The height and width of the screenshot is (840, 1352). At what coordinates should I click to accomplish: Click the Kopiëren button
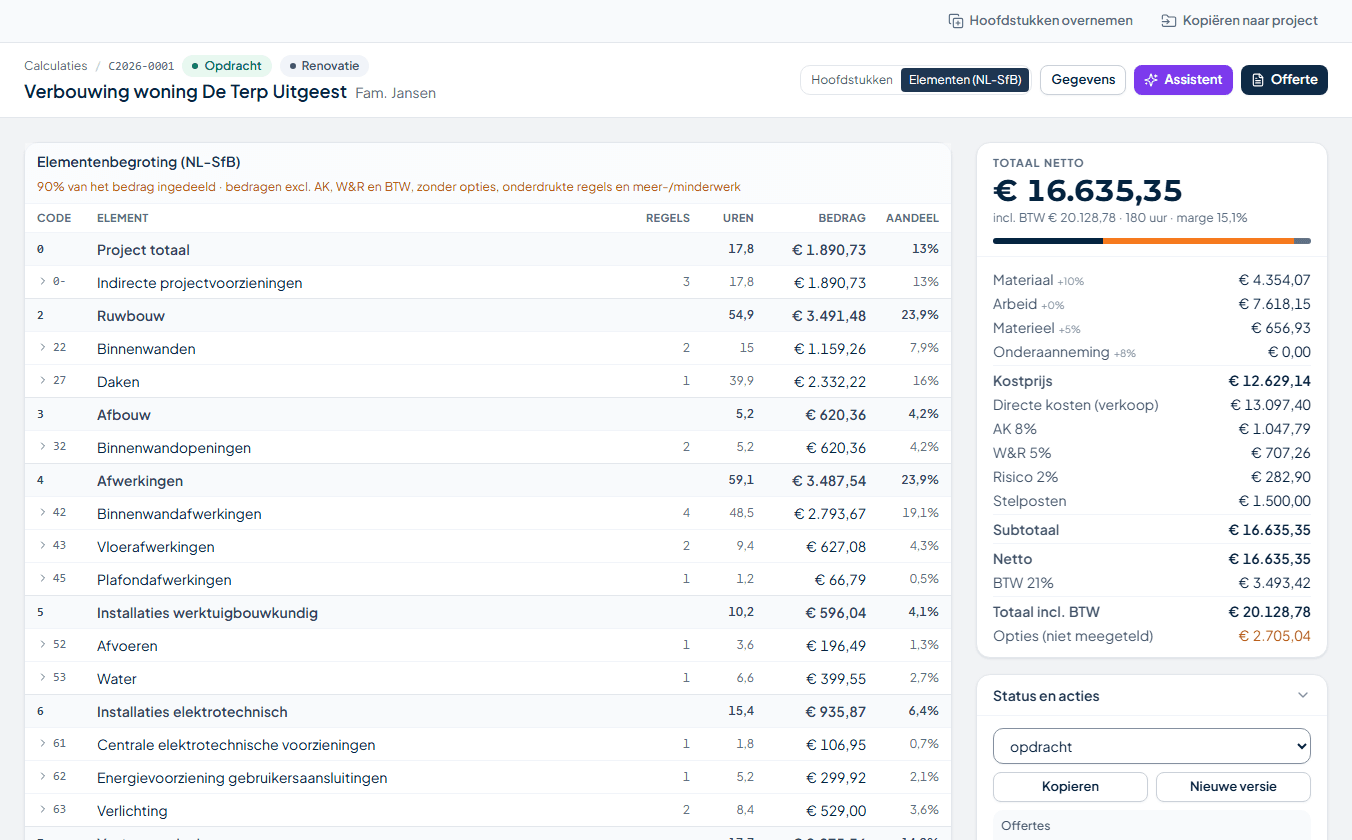coord(1070,787)
